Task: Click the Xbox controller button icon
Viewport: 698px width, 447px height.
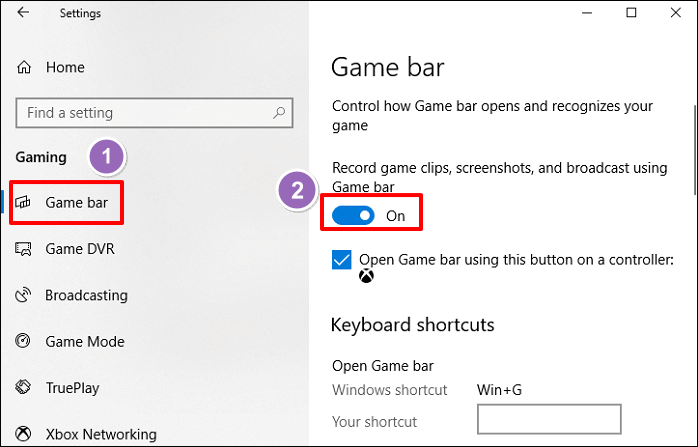Action: point(366,276)
